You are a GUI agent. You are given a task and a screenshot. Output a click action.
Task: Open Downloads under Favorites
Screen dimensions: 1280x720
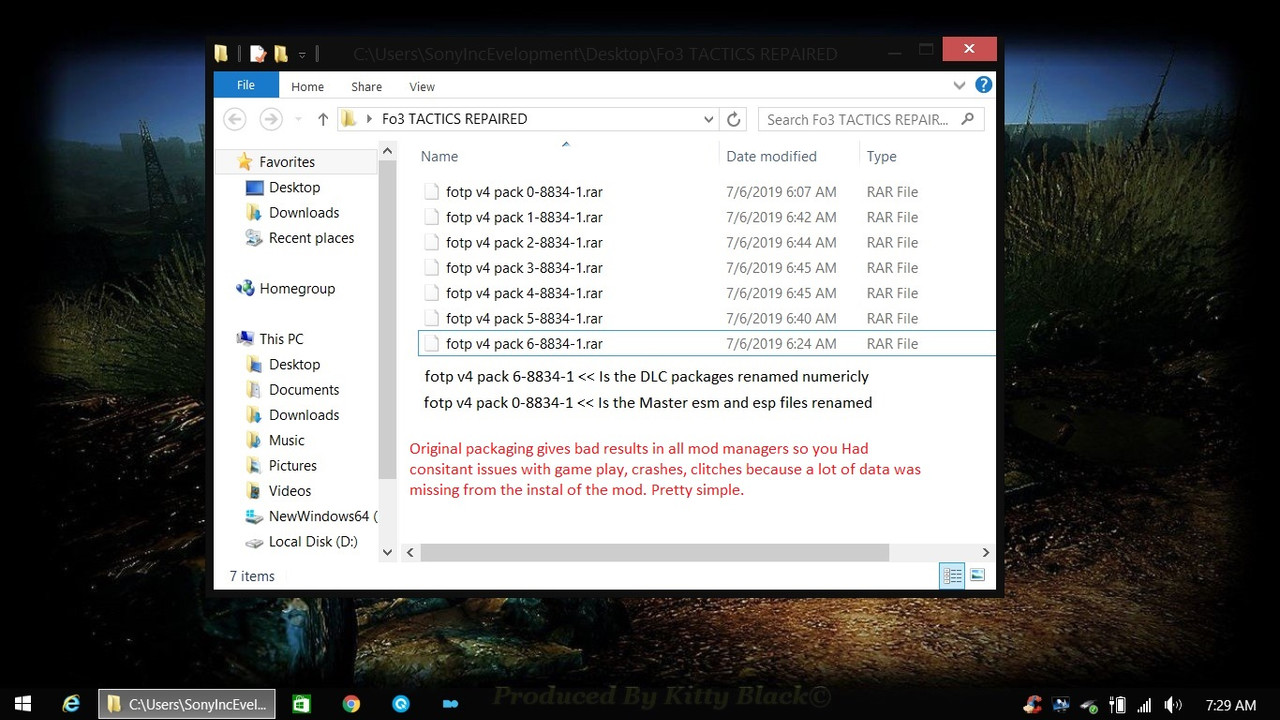click(x=304, y=212)
